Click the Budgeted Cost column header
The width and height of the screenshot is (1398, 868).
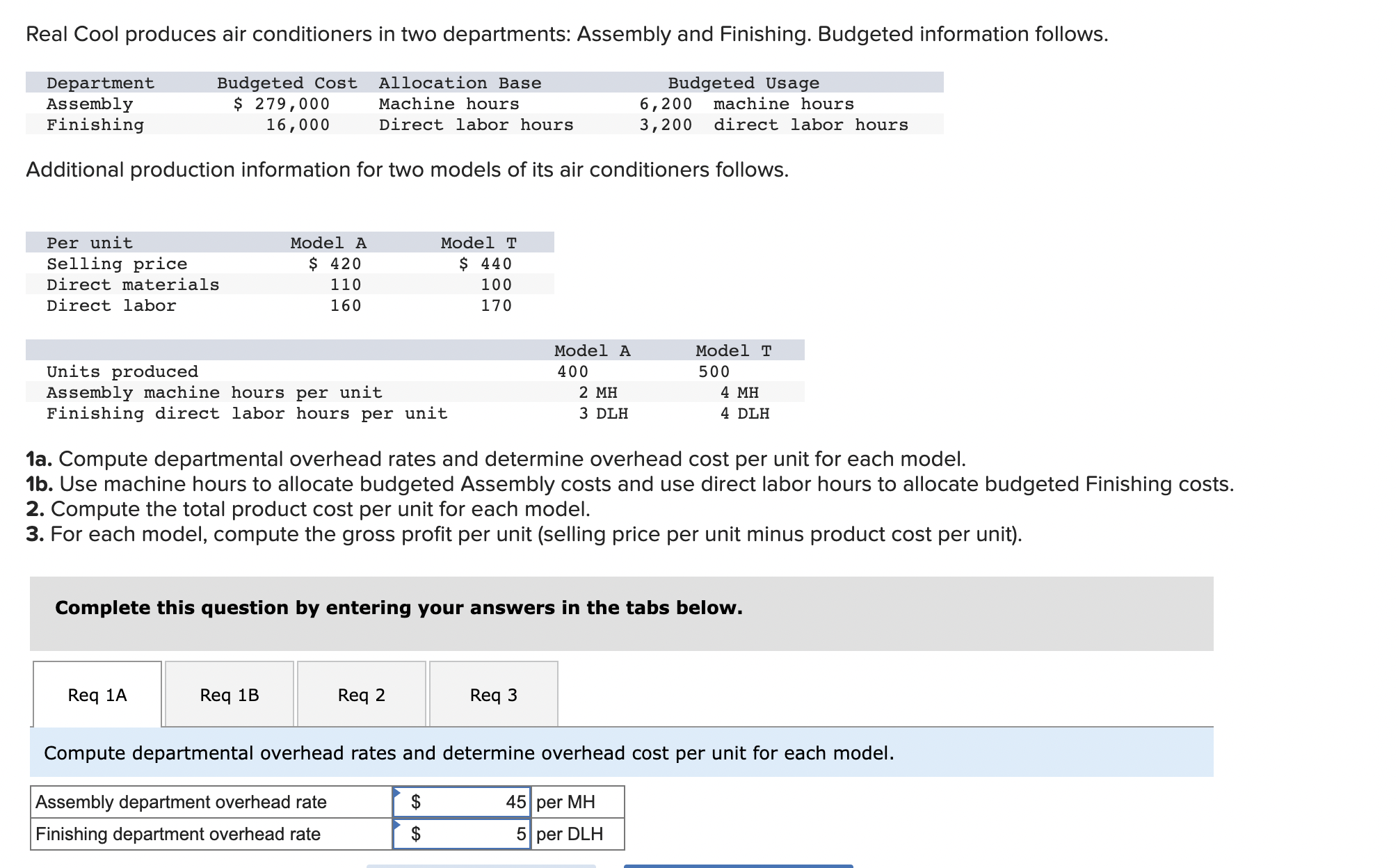click(x=287, y=83)
